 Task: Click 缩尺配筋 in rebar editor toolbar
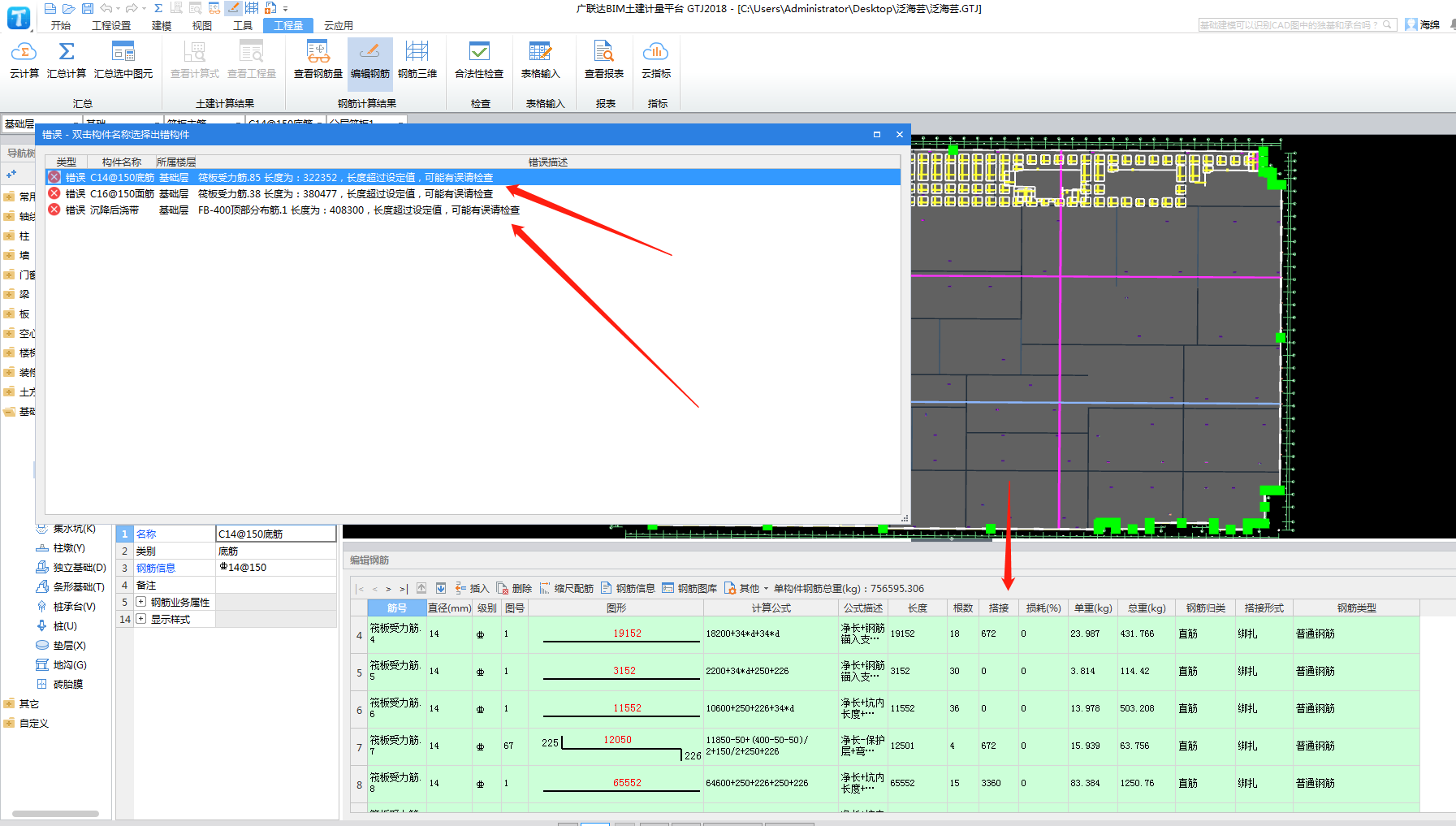point(567,588)
